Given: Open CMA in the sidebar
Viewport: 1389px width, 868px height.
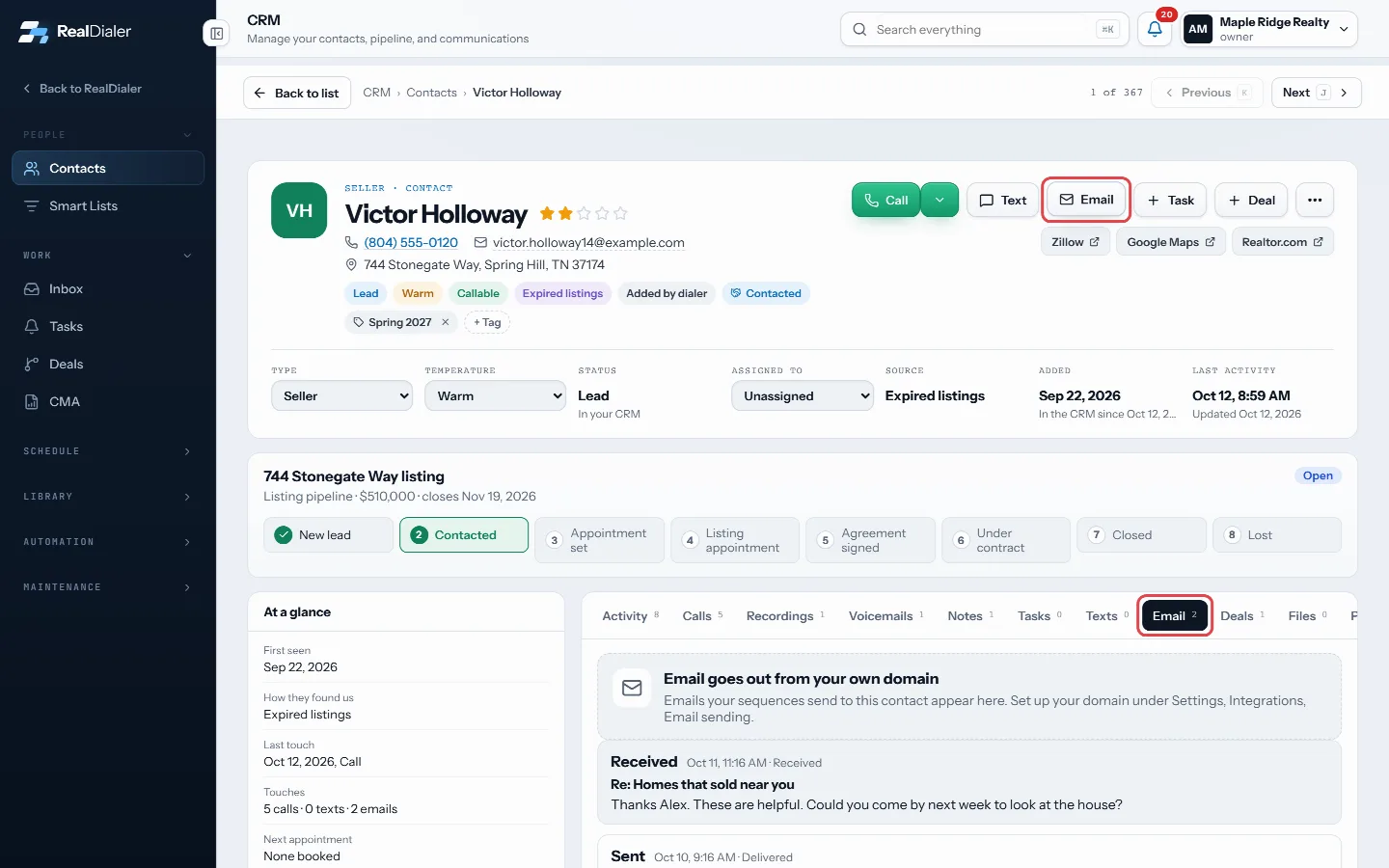Looking at the screenshot, I should (x=108, y=401).
